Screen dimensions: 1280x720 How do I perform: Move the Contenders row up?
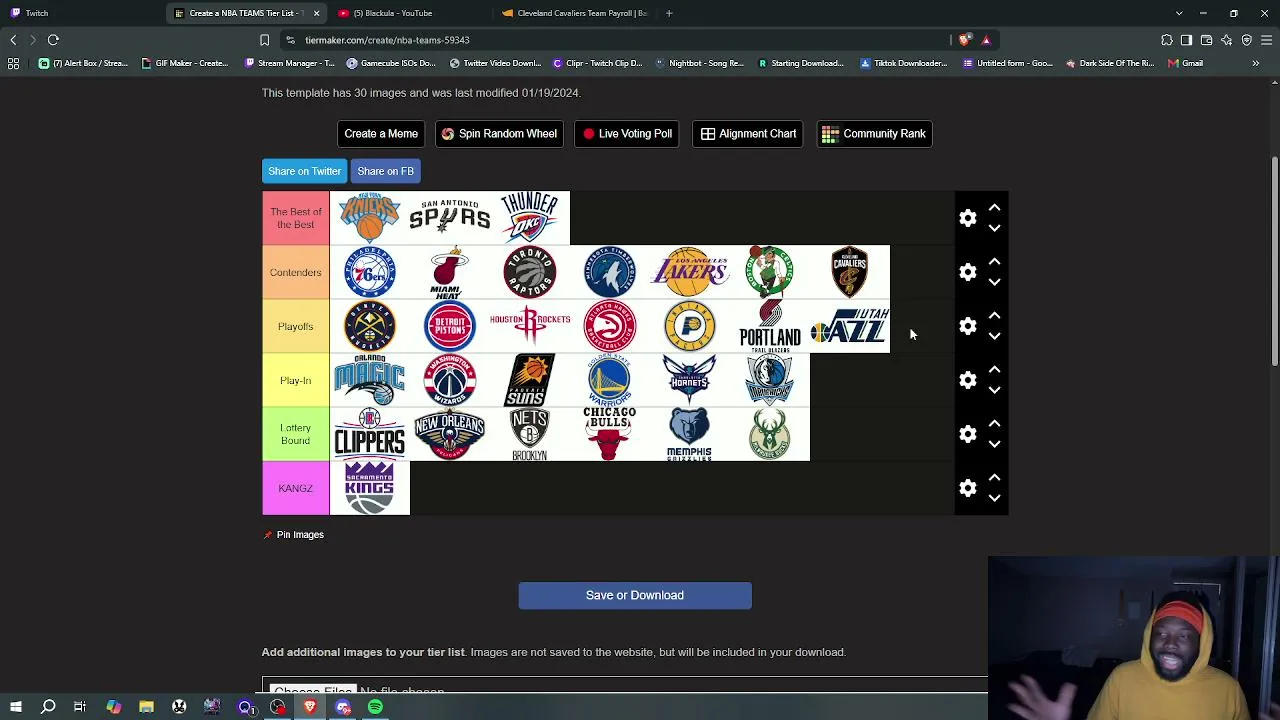coord(994,262)
